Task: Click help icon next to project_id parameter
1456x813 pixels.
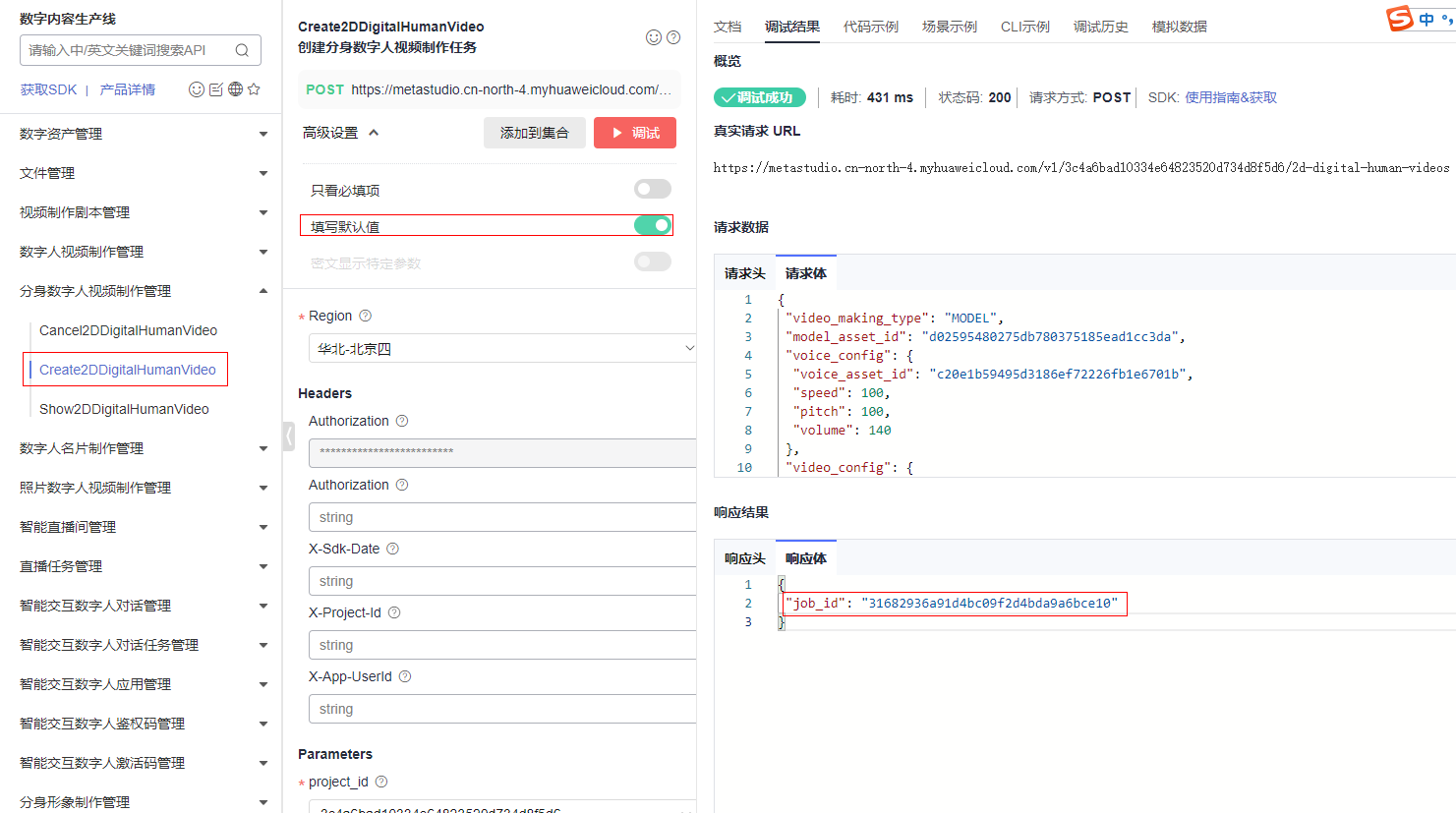Action: 381,782
